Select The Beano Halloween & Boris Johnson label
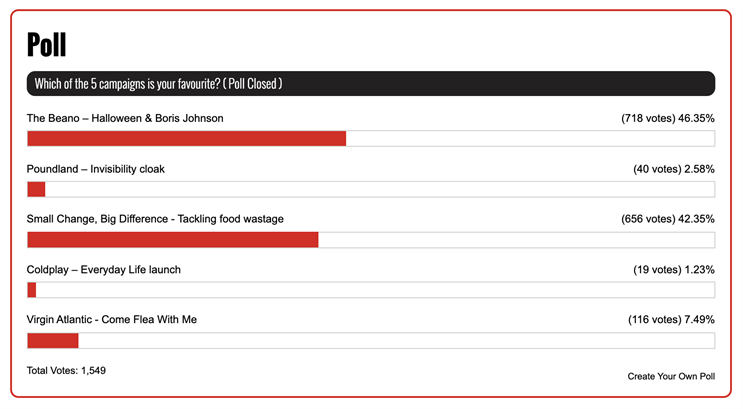The image size is (743, 409). [x=125, y=118]
